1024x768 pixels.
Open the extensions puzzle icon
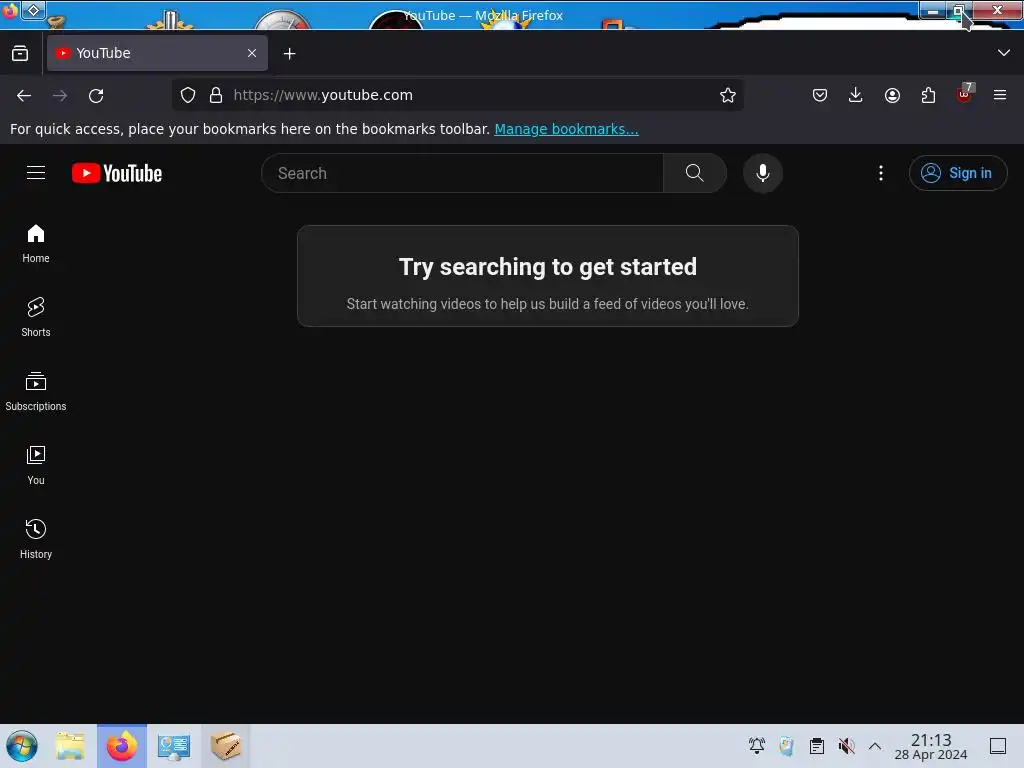pos(928,95)
